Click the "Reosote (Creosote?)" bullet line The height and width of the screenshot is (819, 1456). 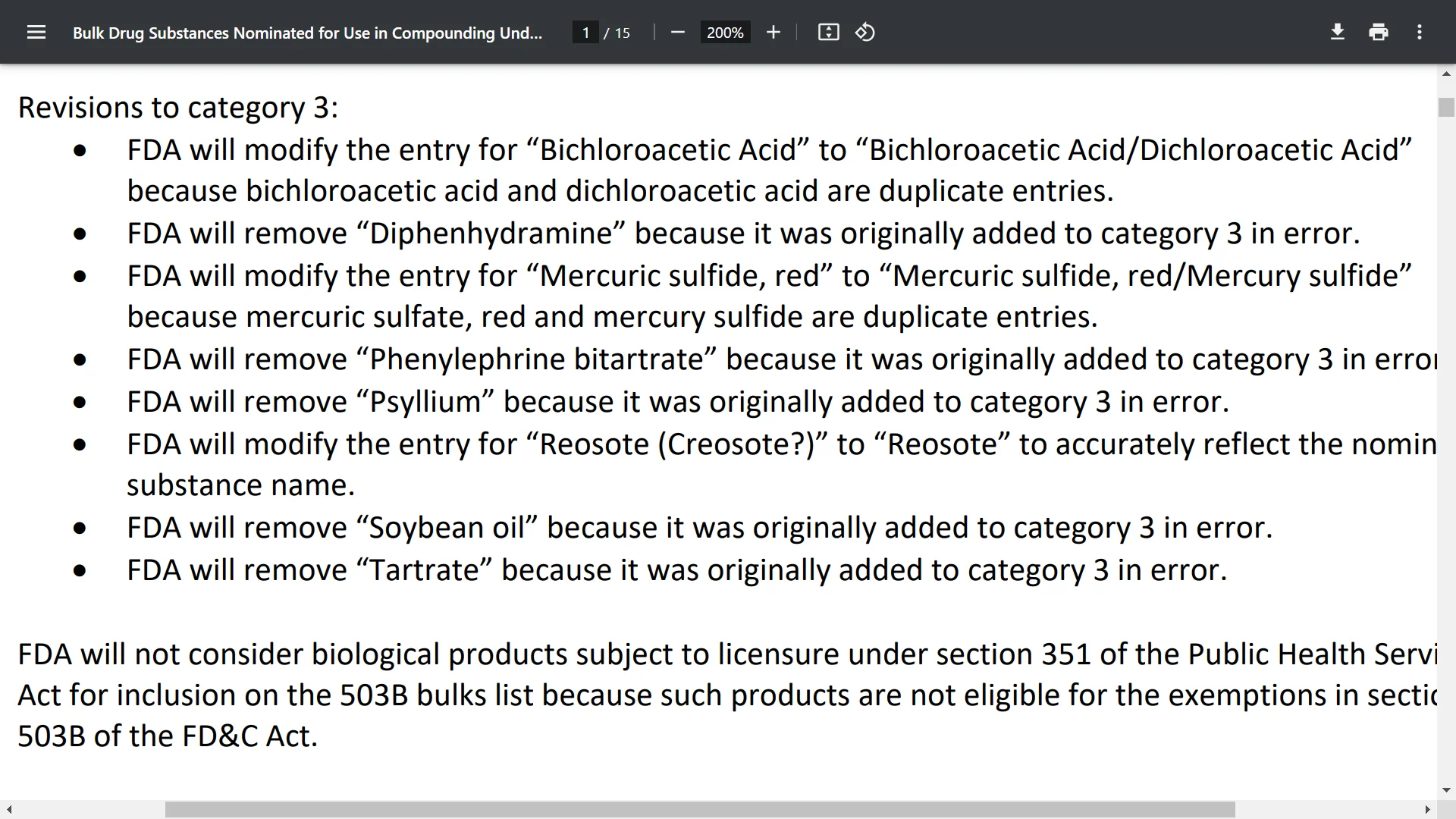click(782, 444)
